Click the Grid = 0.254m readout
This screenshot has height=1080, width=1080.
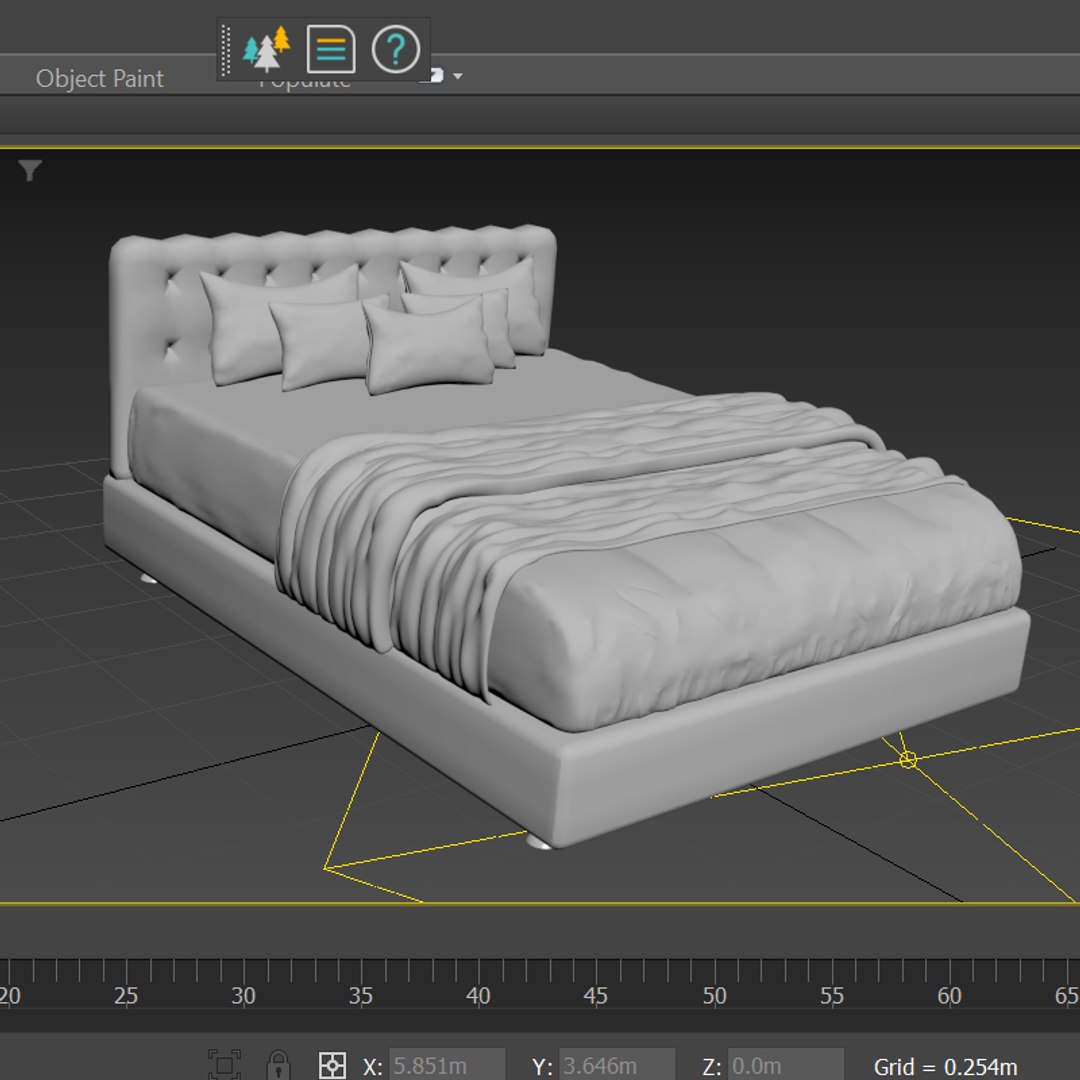(x=945, y=1066)
